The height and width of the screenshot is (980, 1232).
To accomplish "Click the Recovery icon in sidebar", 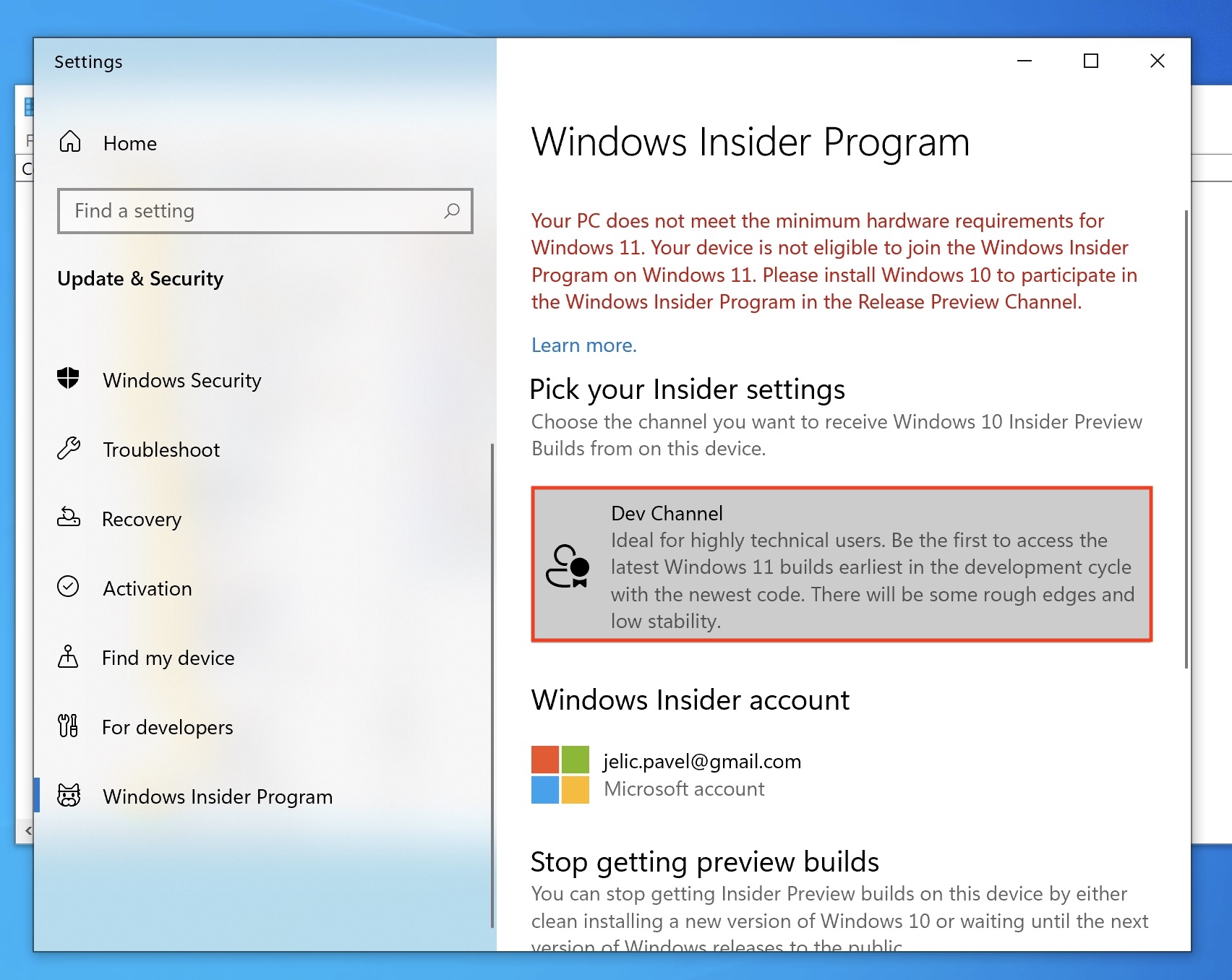I will [69, 517].
